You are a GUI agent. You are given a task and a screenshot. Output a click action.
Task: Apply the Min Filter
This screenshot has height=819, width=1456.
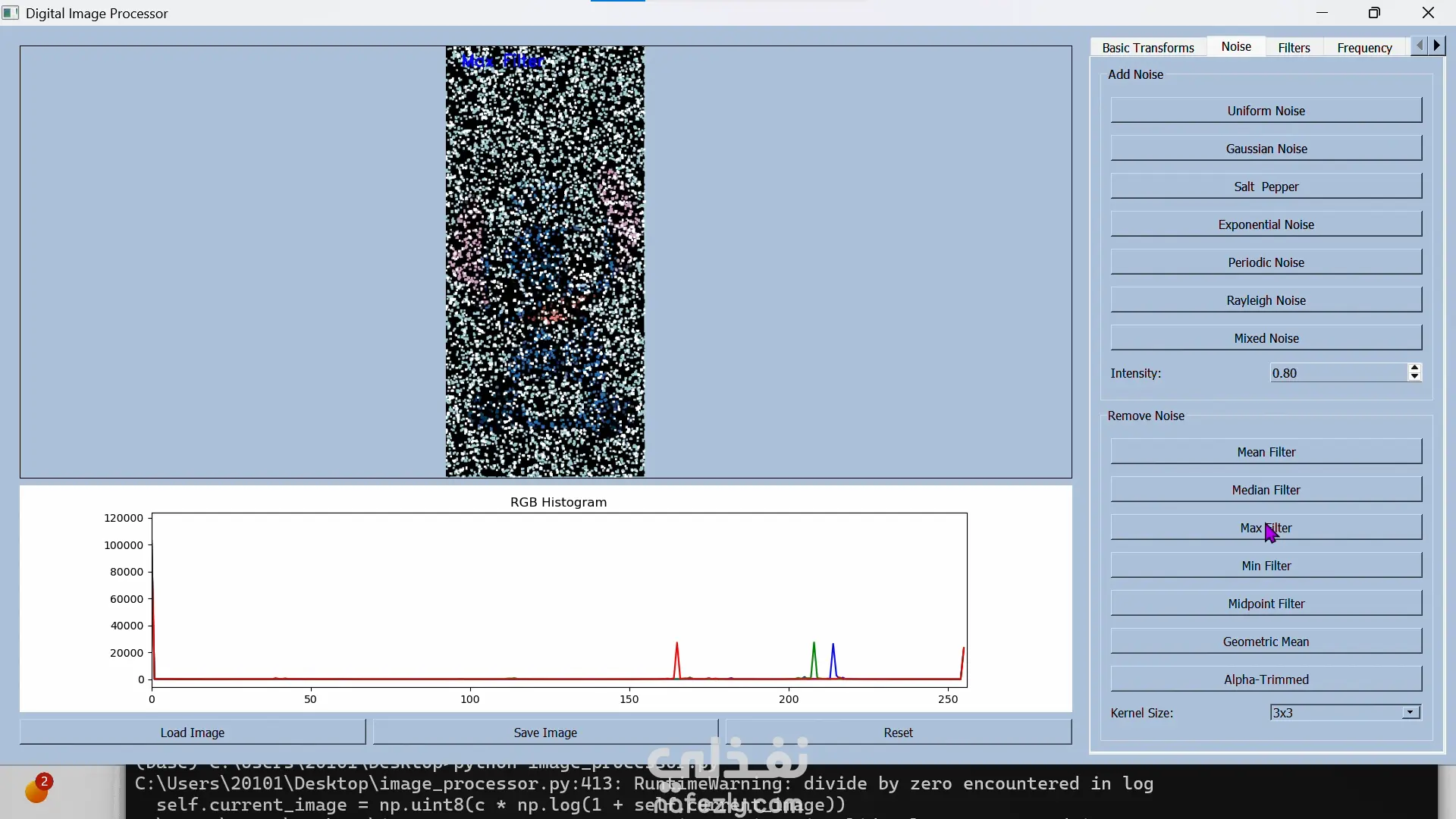[x=1266, y=566]
